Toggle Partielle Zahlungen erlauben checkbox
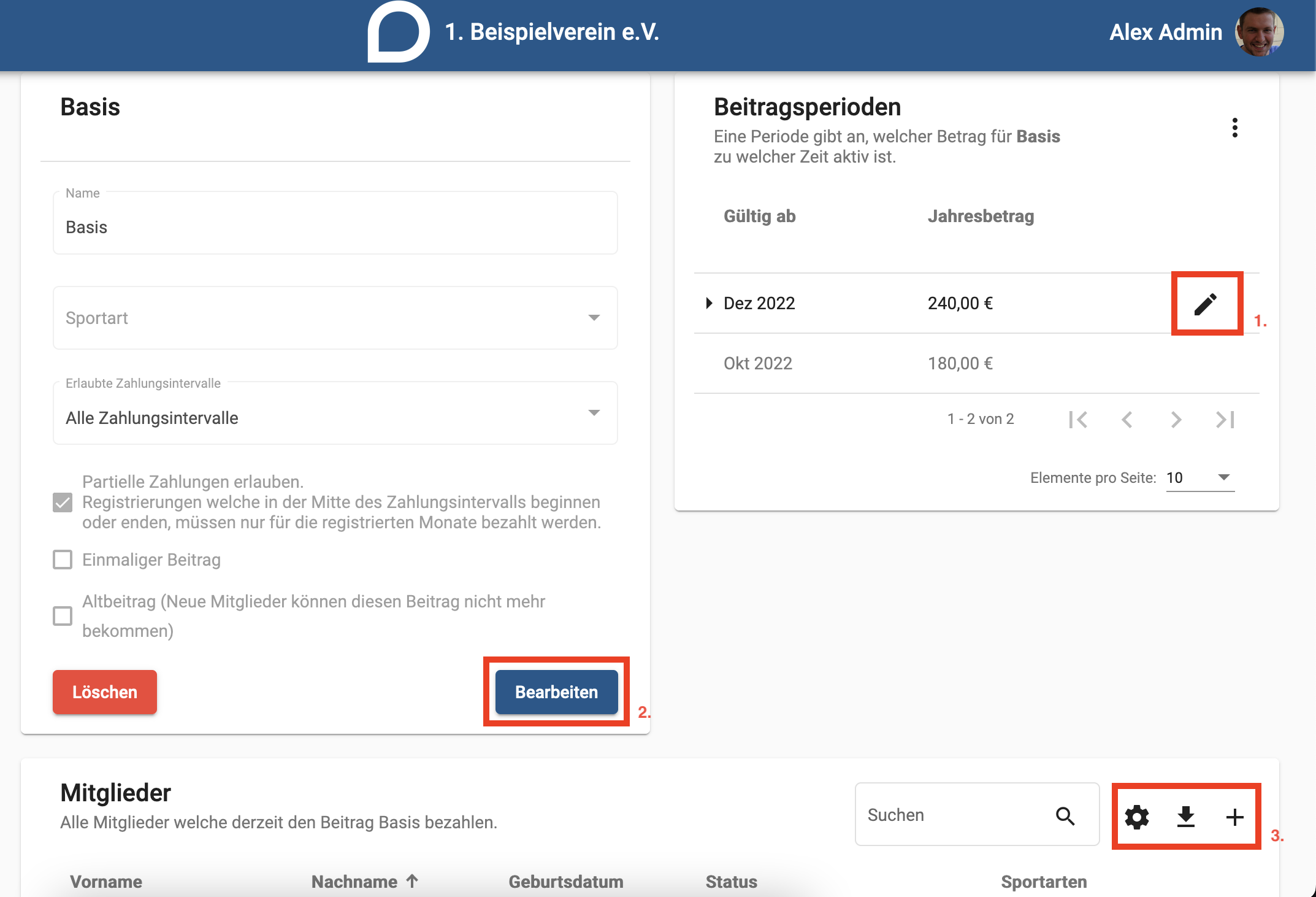Image resolution: width=1316 pixels, height=897 pixels. tap(63, 502)
